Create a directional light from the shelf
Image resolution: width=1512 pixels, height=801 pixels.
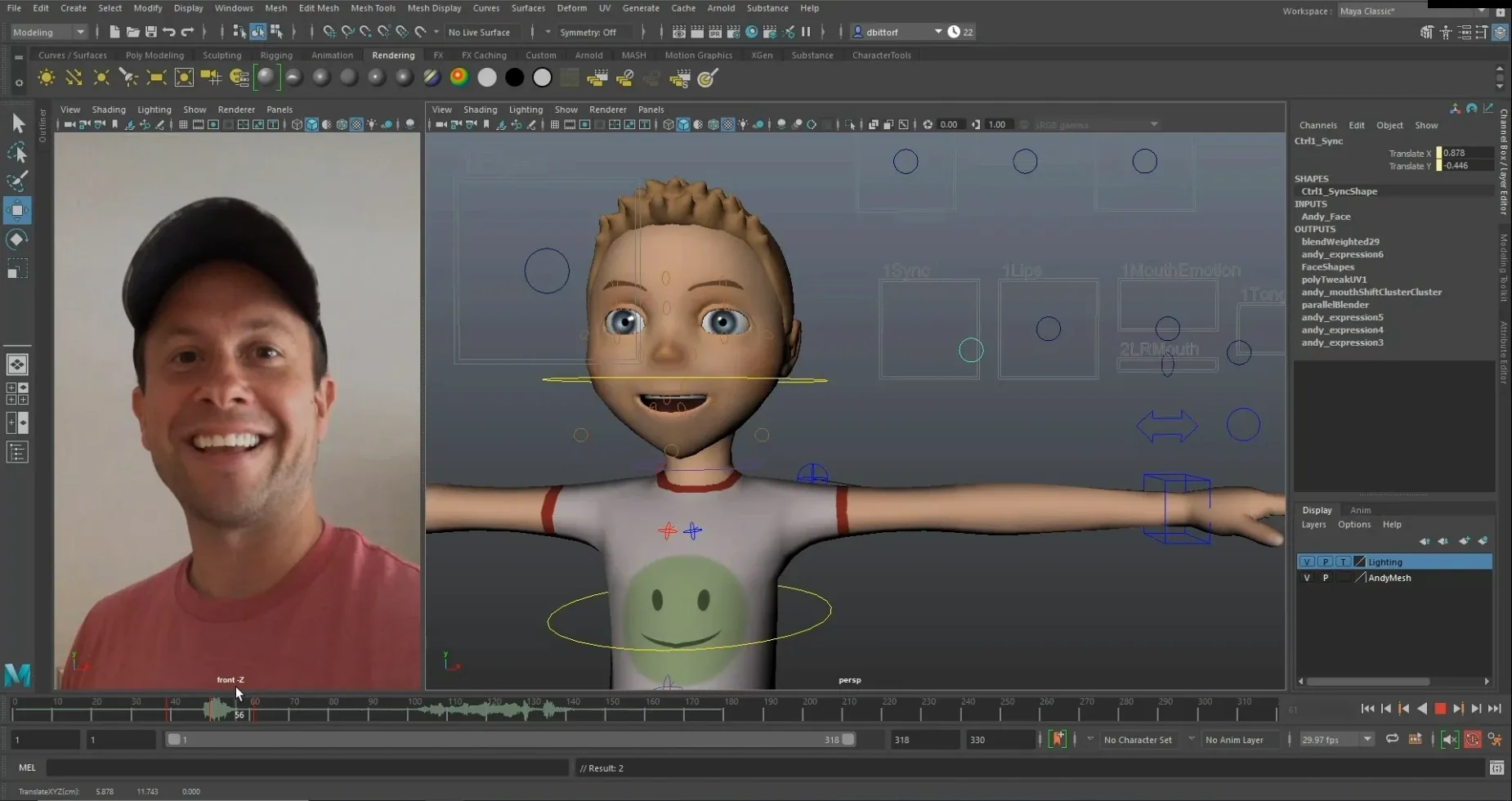[x=74, y=78]
